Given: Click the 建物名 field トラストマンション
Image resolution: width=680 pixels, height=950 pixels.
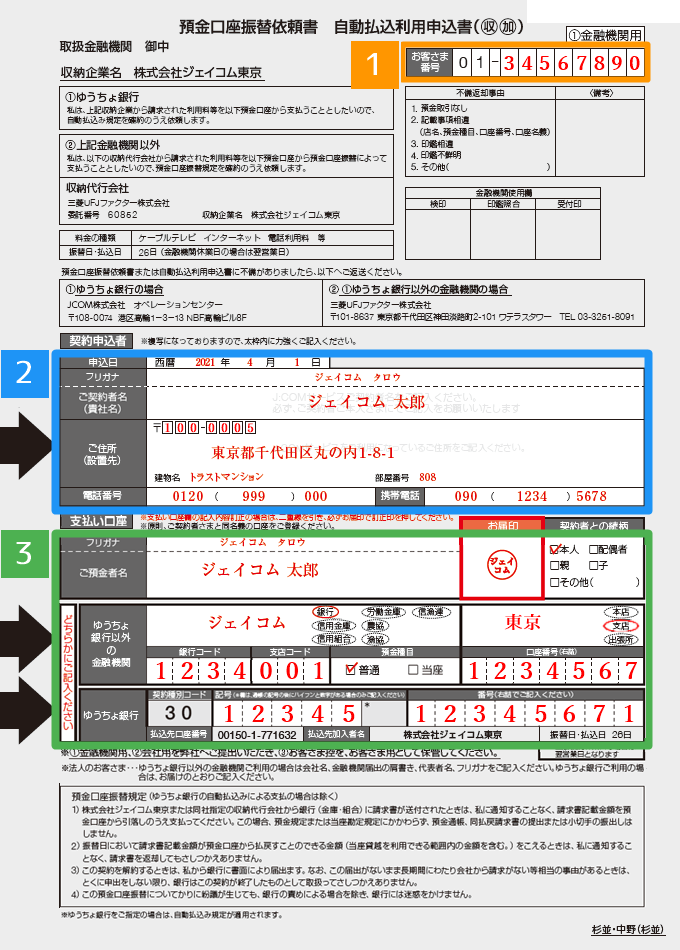Looking at the screenshot, I should [226, 477].
